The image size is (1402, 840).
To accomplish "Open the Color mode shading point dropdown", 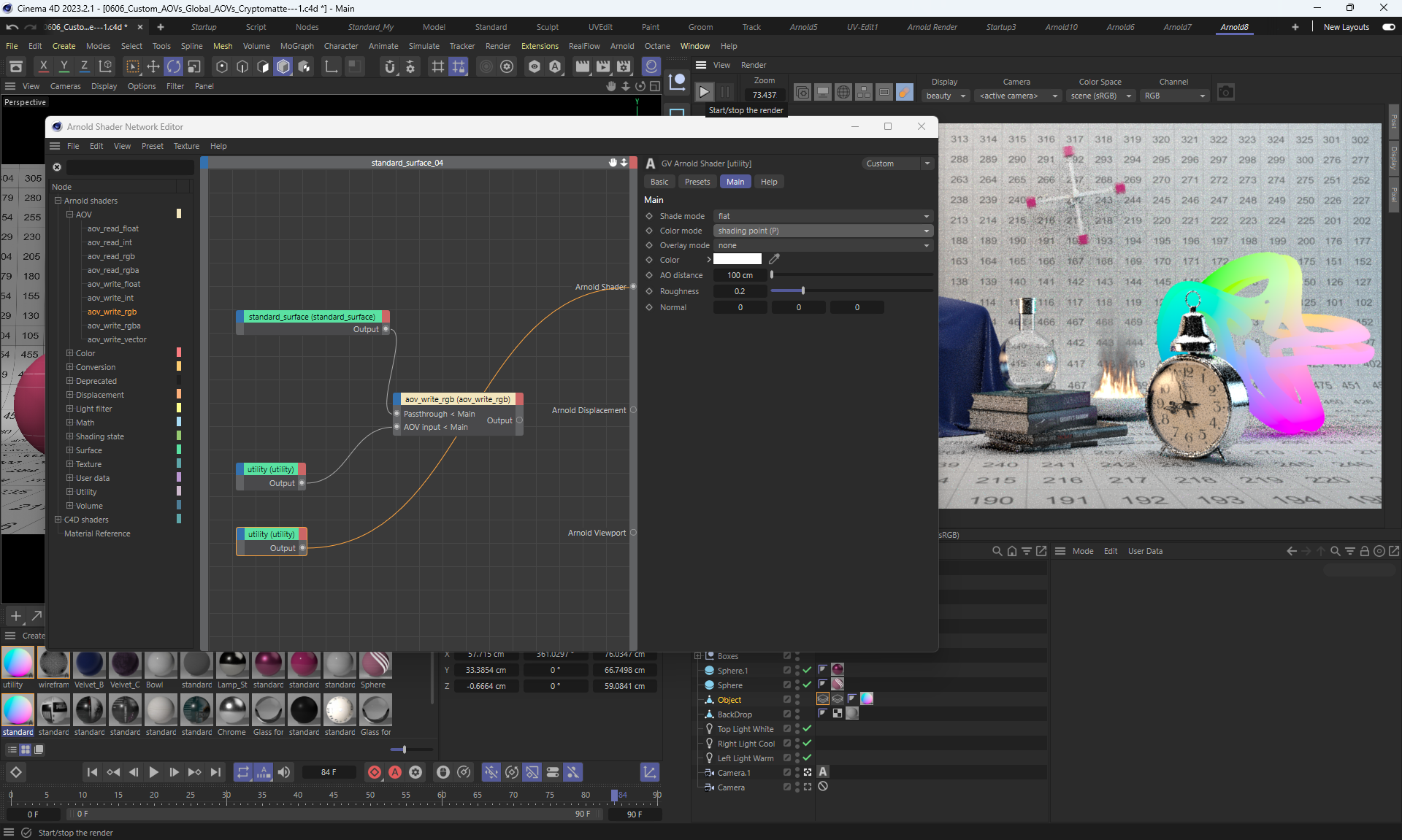I will [823, 231].
